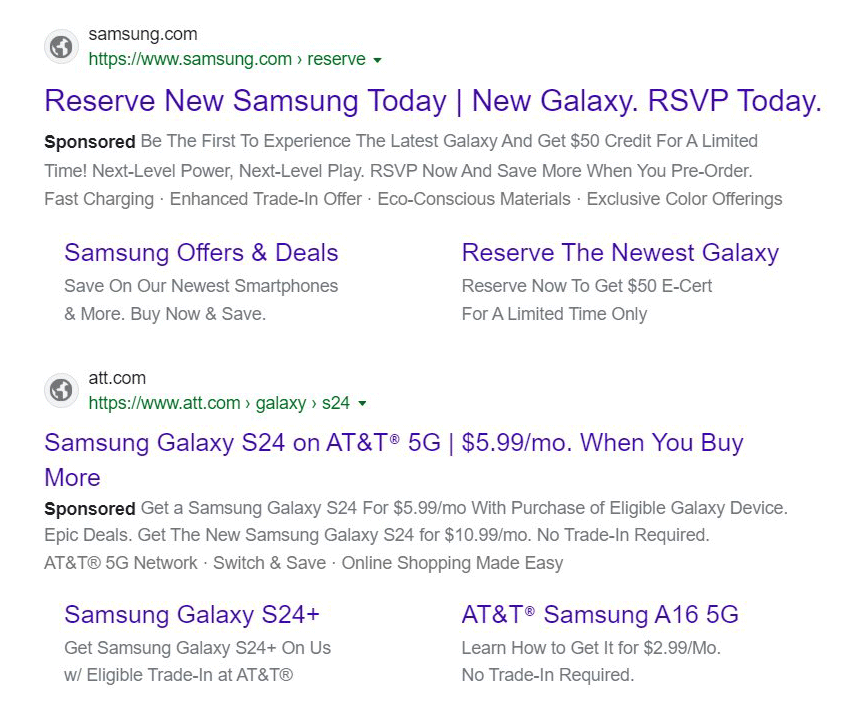Viewport: 844px width, 710px height.
Task: Open the "Reserve New Samsung Today" headline
Action: pyautogui.click(x=432, y=101)
